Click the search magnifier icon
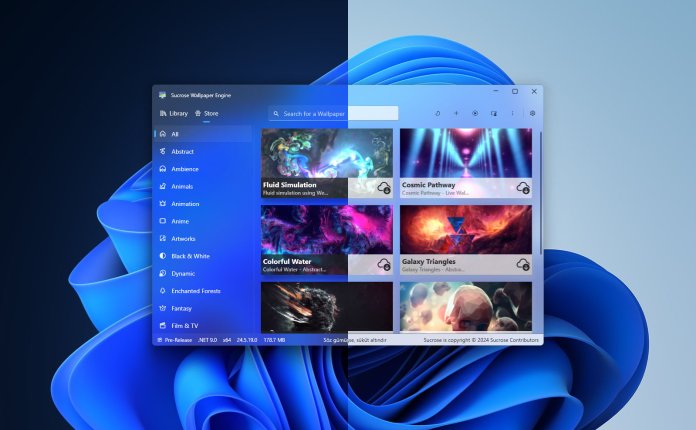696x430 pixels. click(276, 114)
